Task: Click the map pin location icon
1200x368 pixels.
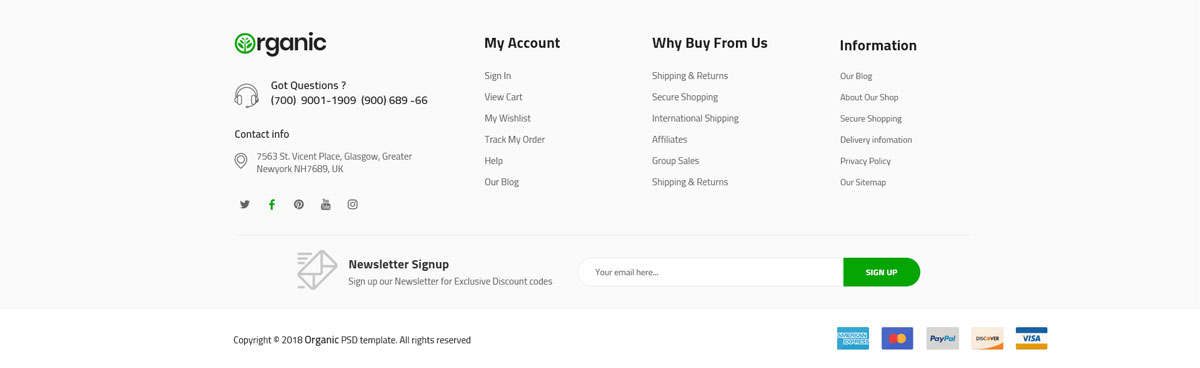Action: tap(241, 161)
